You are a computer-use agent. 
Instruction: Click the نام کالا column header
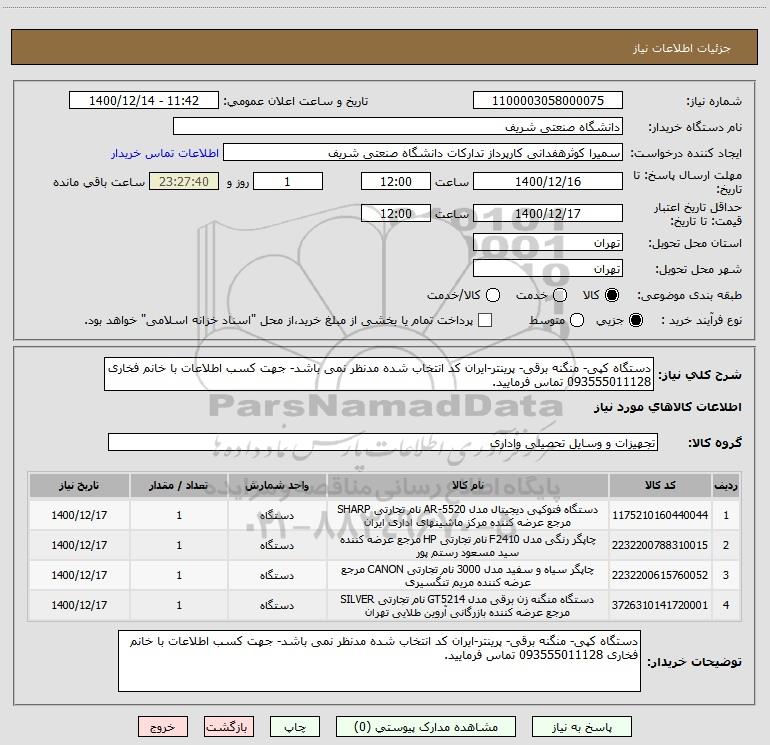[467, 485]
